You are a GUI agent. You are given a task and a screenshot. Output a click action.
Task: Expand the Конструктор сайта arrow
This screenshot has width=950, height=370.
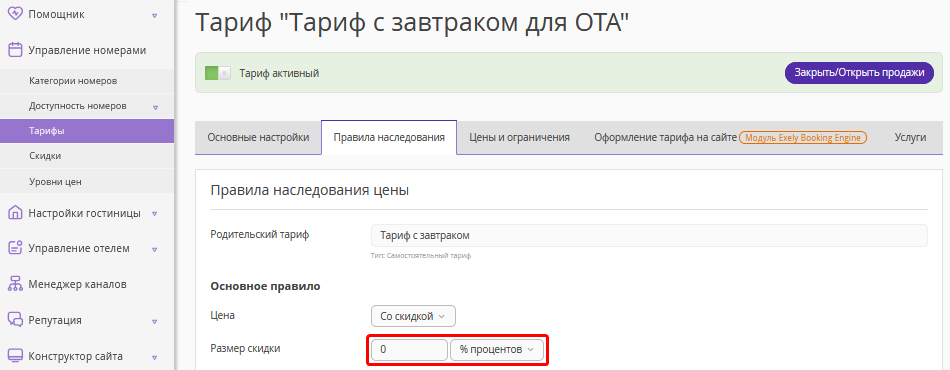click(x=155, y=357)
